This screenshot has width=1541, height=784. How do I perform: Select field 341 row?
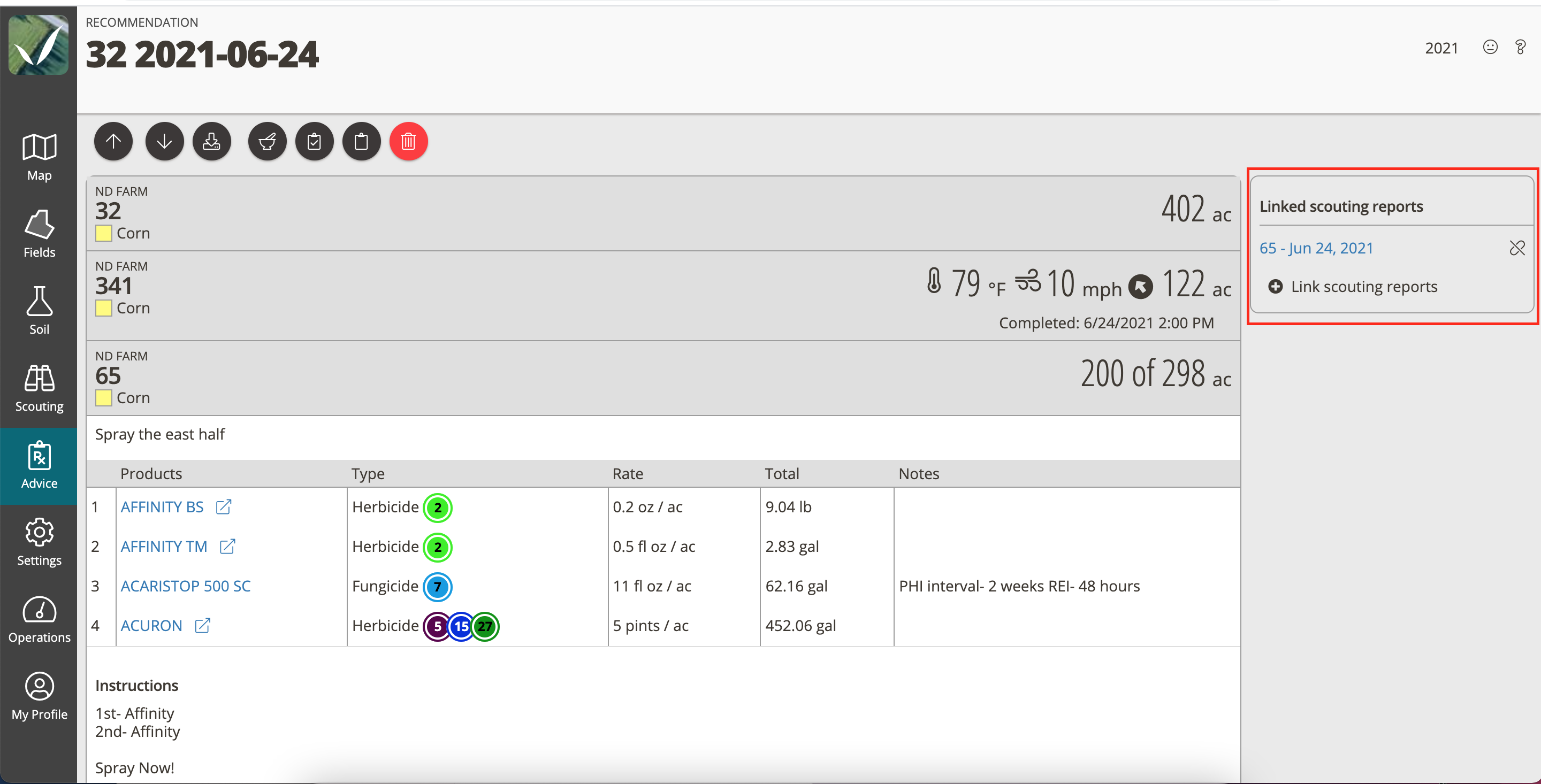click(663, 295)
